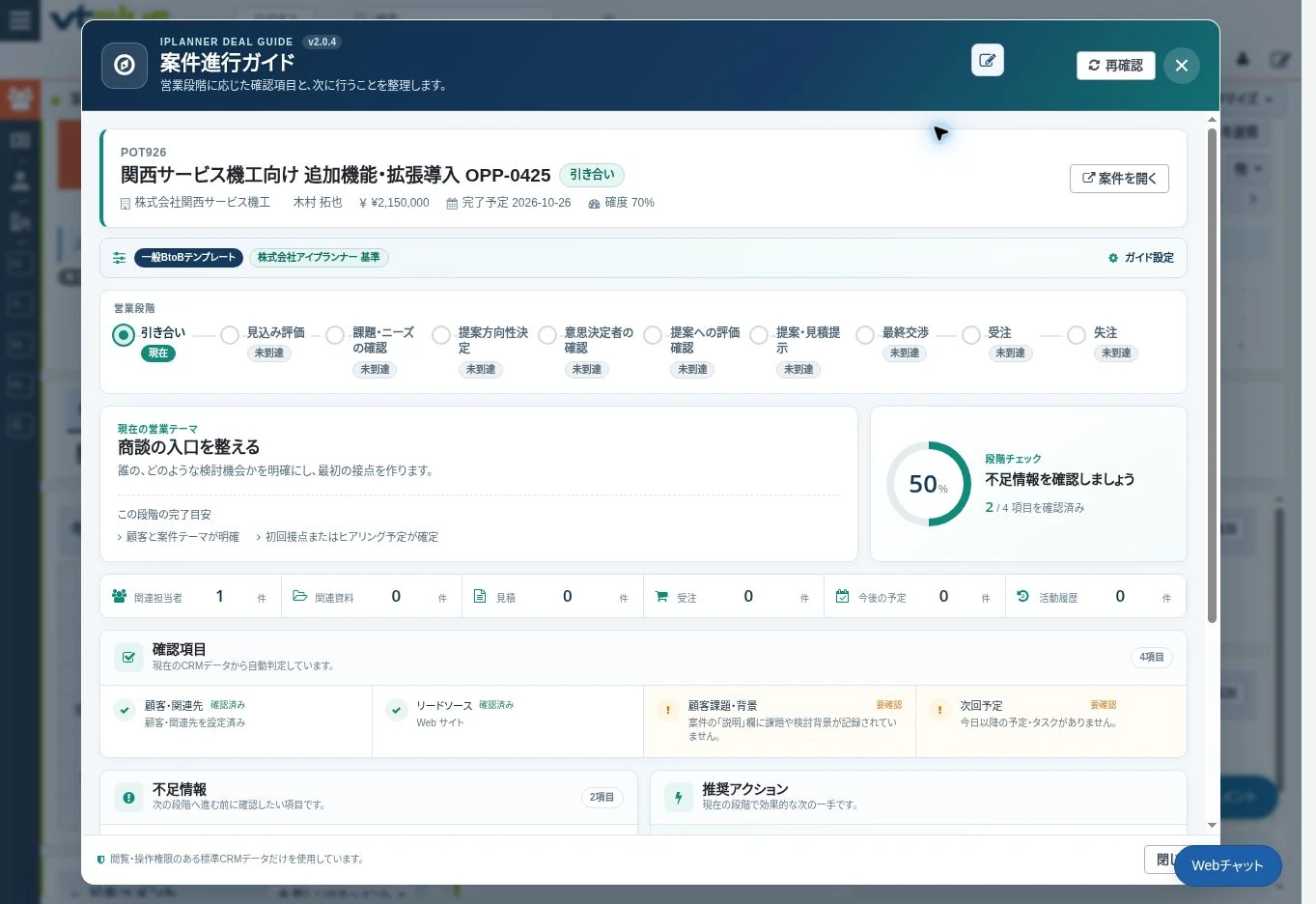
Task: Click the 活動履歴 history icon
Action: point(1022,597)
